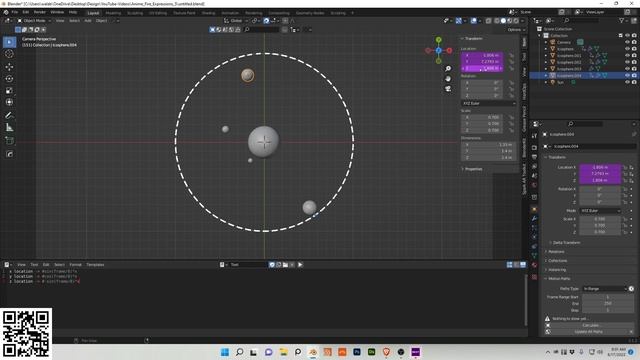
Task: Switch to the Animation workspace tab
Action: point(230,13)
